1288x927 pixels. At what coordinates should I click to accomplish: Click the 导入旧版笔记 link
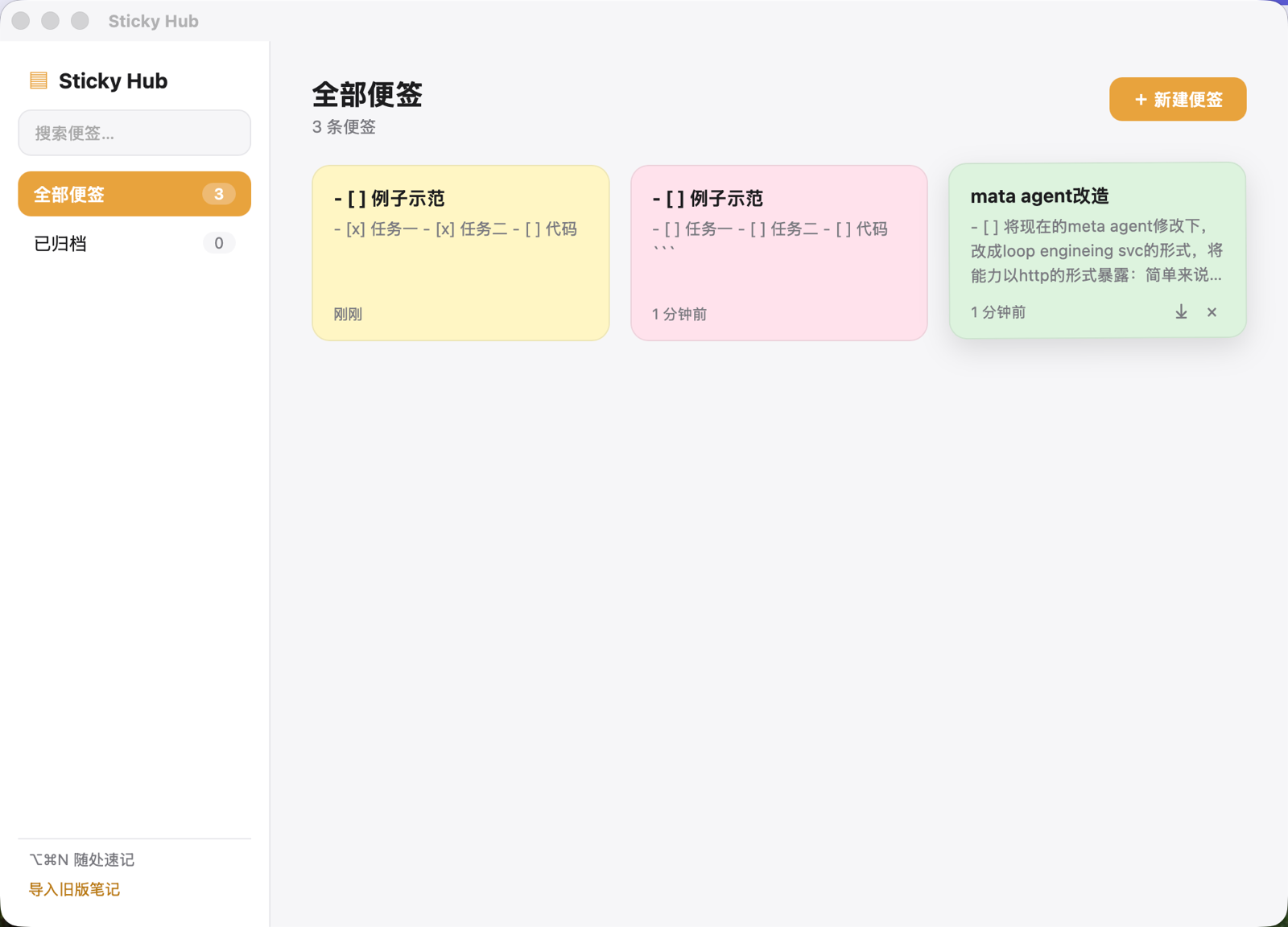(74, 889)
